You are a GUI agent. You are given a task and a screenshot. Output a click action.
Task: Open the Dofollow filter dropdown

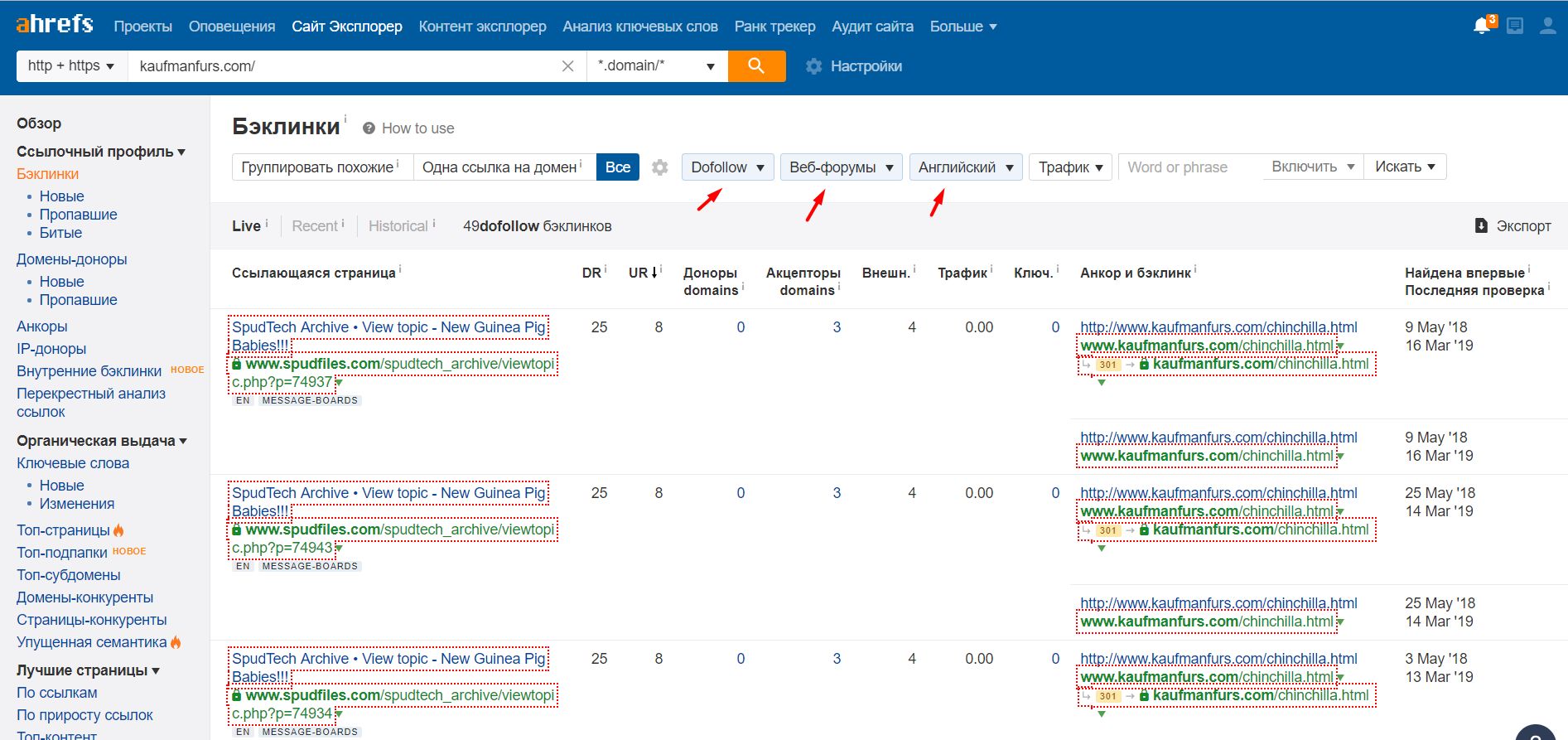click(x=728, y=167)
